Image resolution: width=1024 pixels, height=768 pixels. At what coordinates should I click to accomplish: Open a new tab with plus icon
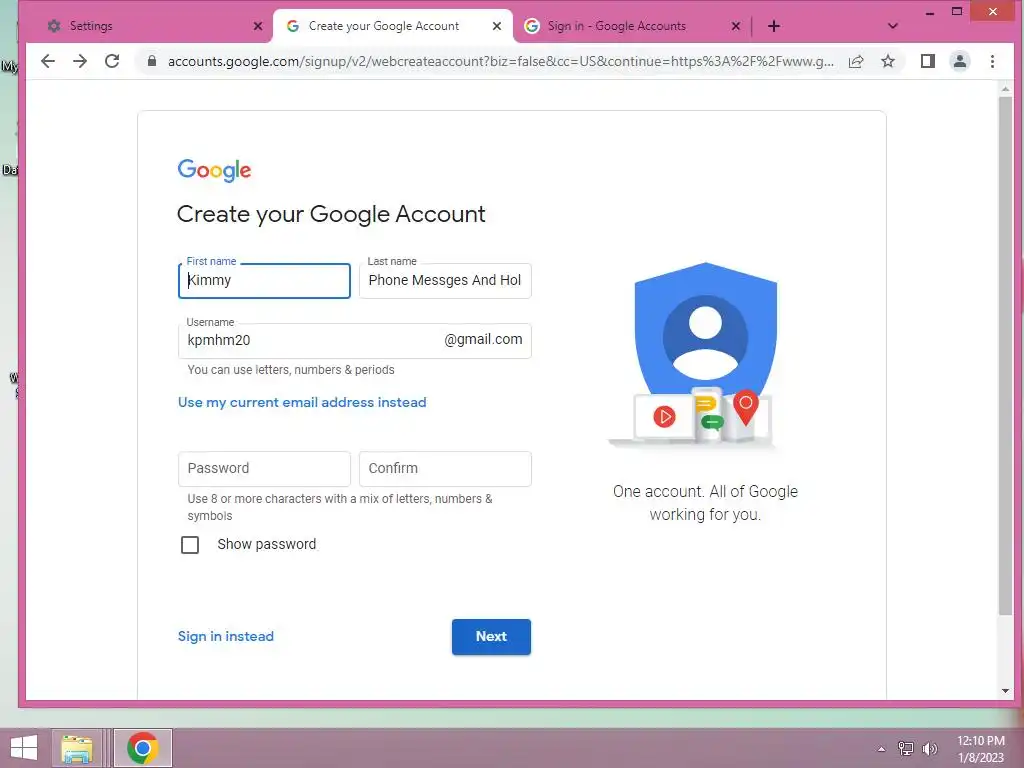(774, 26)
